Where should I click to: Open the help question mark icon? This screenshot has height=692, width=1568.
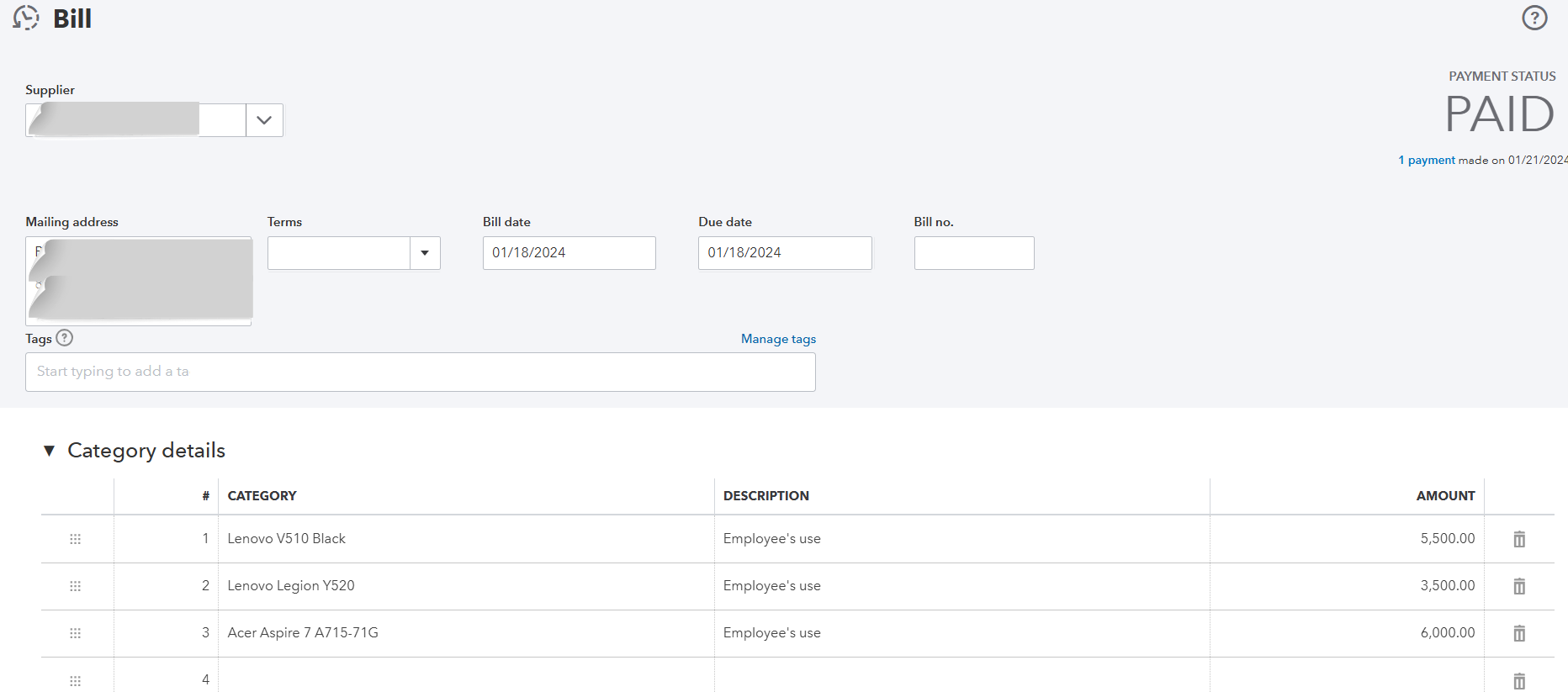tap(1534, 18)
